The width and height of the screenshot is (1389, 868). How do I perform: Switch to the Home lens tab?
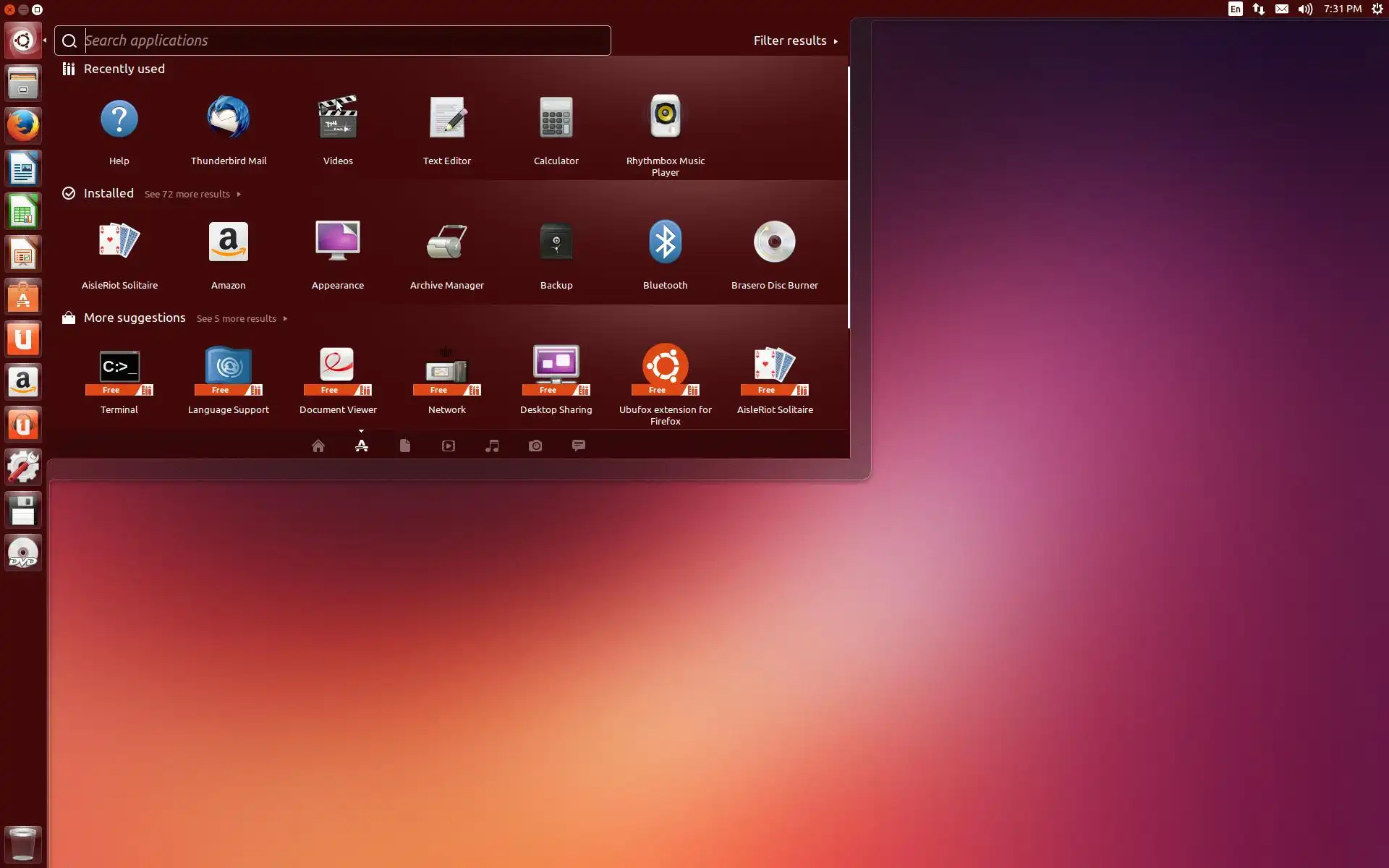tap(318, 446)
